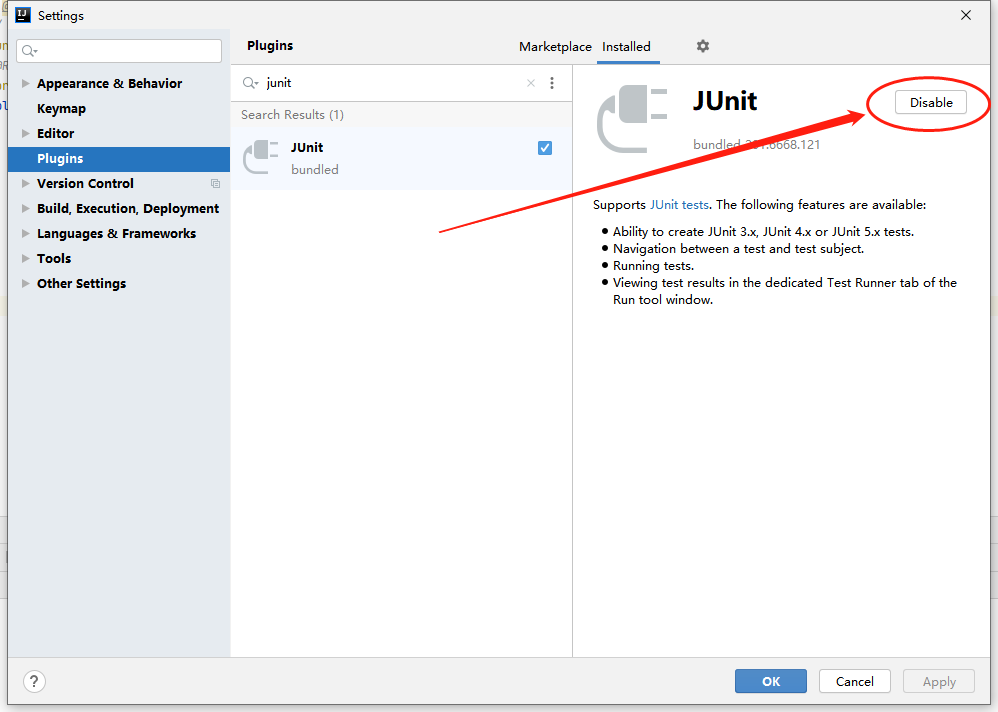This screenshot has height=712, width=998.
Task: Click 'Navigation between a test and test subject' line
Action: coord(738,249)
